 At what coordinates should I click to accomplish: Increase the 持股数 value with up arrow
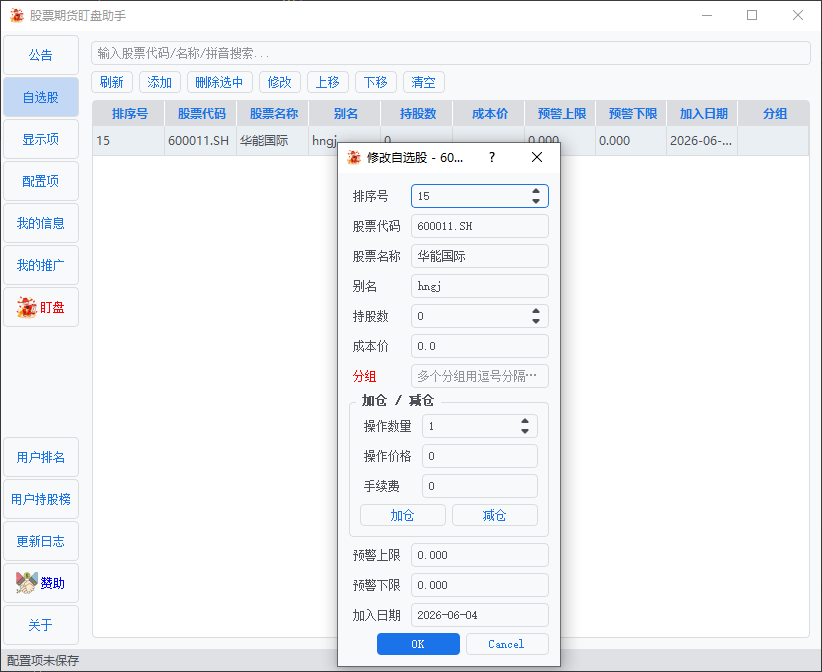536,311
